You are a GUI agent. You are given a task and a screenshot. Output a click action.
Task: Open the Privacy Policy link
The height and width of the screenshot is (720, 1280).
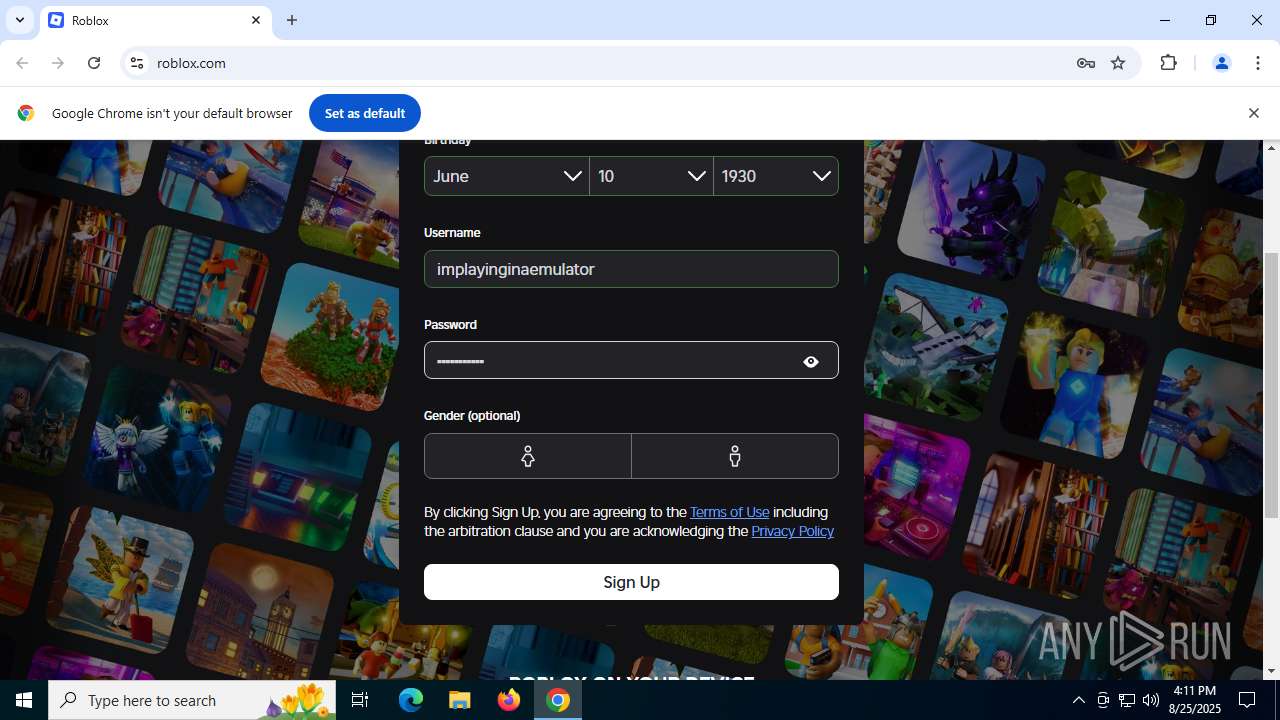(792, 531)
